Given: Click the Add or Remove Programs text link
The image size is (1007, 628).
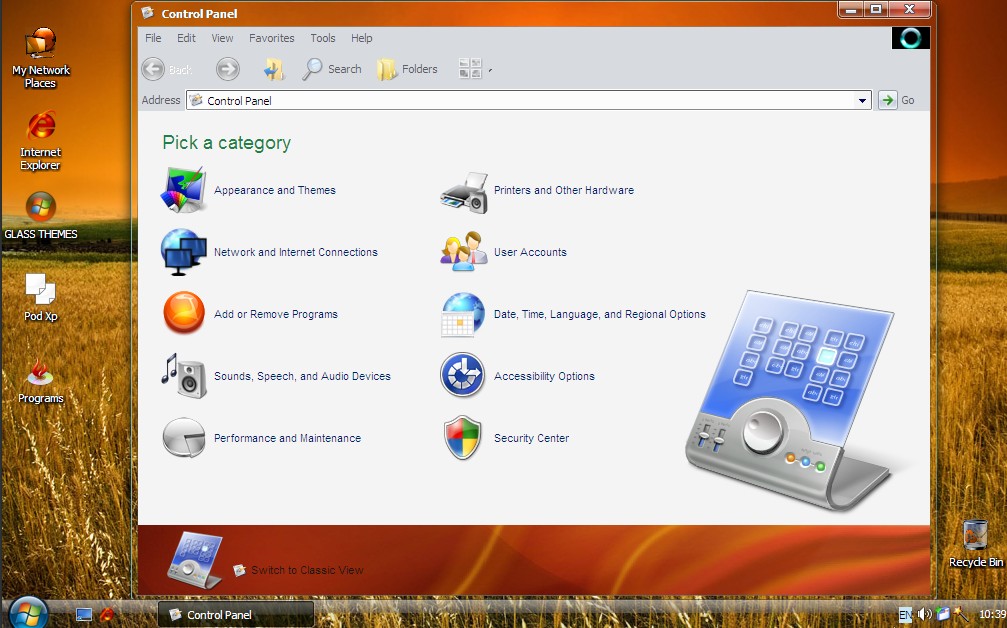Looking at the screenshot, I should pos(276,314).
